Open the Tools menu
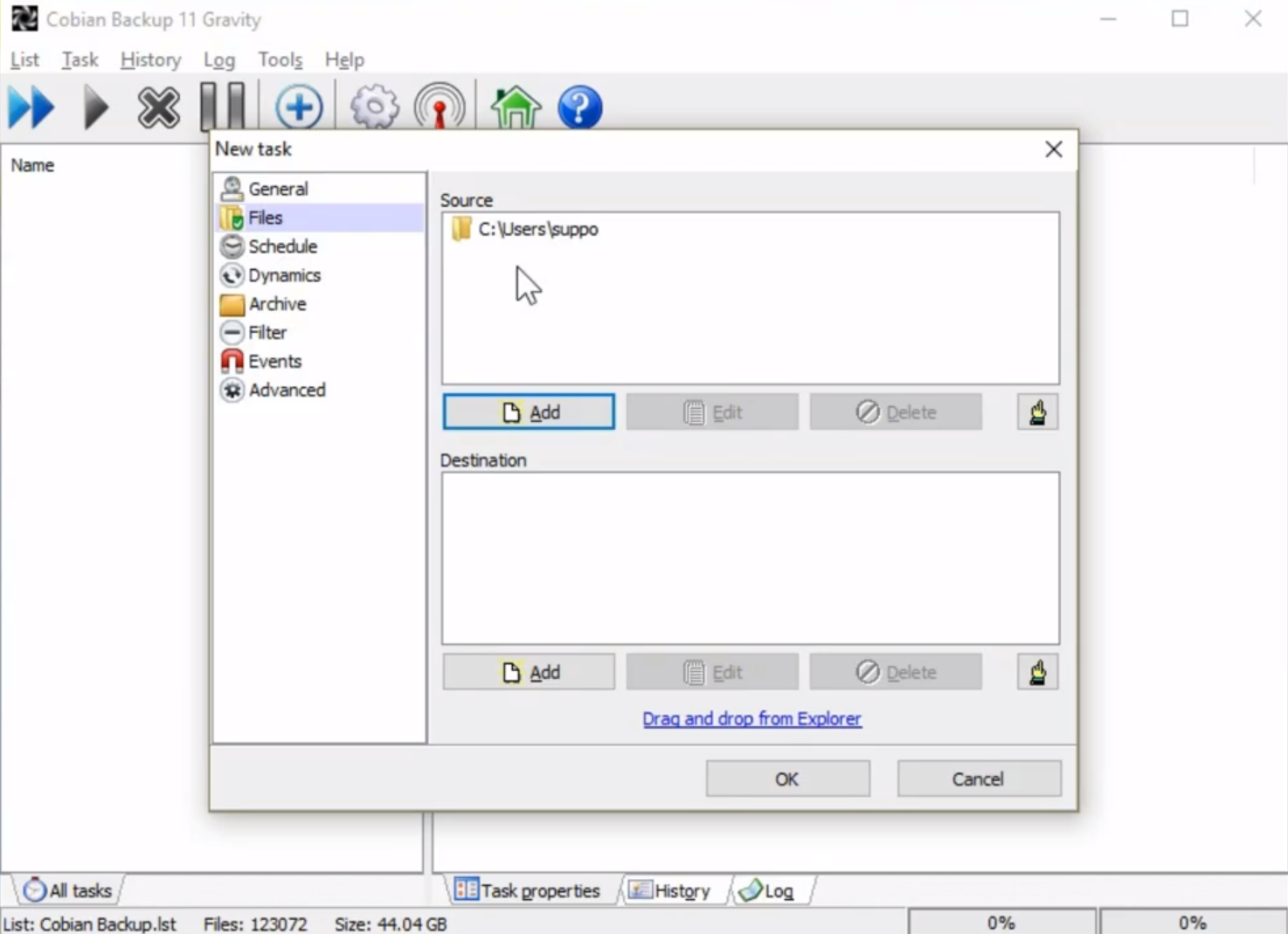Screen dimensions: 1288x934 pyautogui.click(x=280, y=59)
